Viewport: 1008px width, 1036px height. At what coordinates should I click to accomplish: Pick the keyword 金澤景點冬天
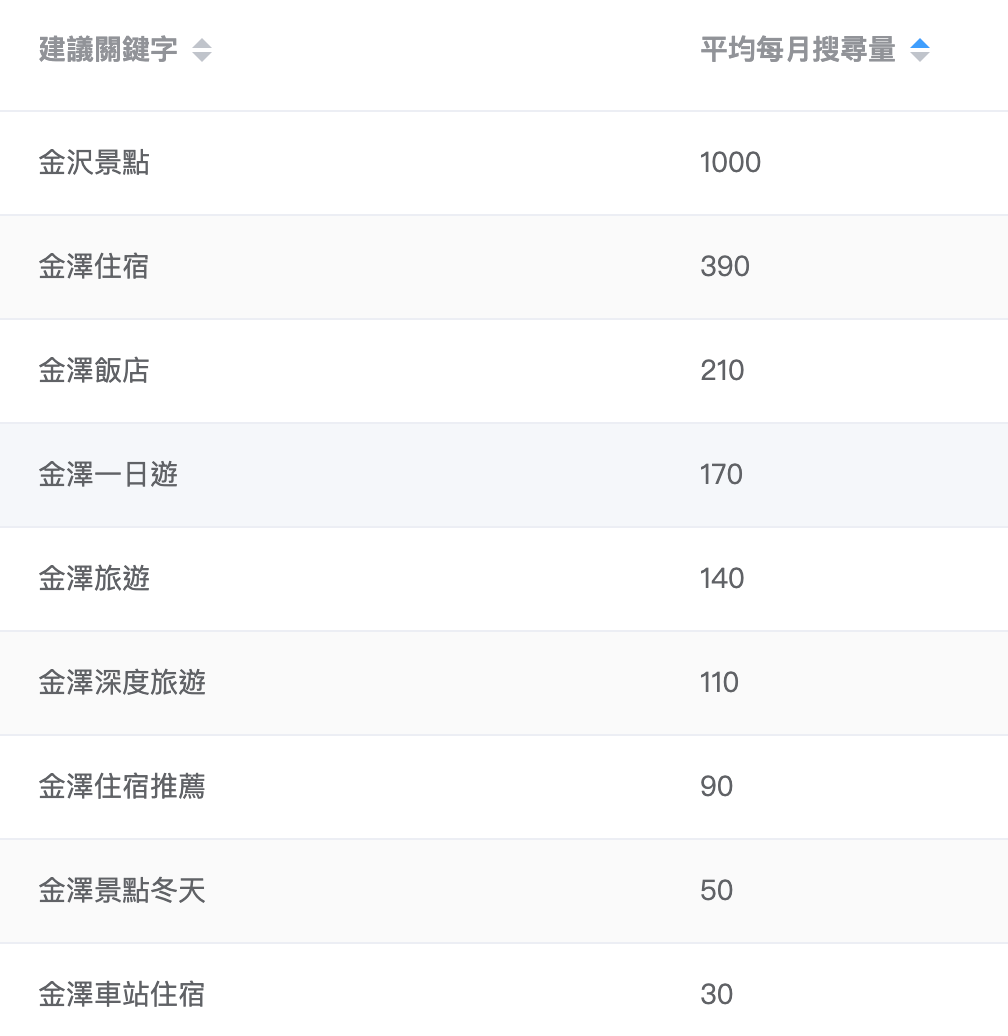coord(122,891)
